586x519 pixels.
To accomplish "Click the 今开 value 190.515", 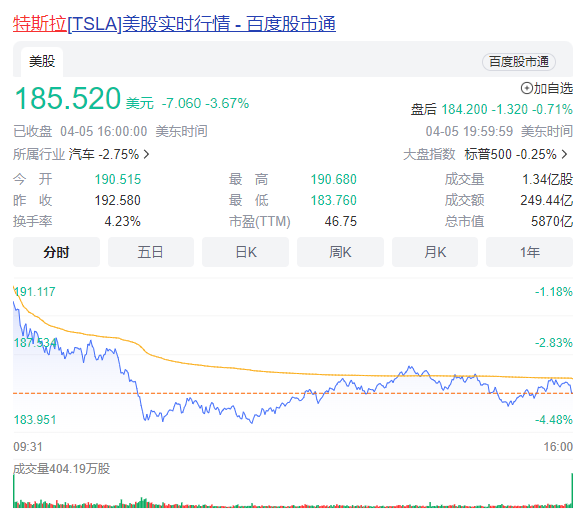I will point(118,179).
